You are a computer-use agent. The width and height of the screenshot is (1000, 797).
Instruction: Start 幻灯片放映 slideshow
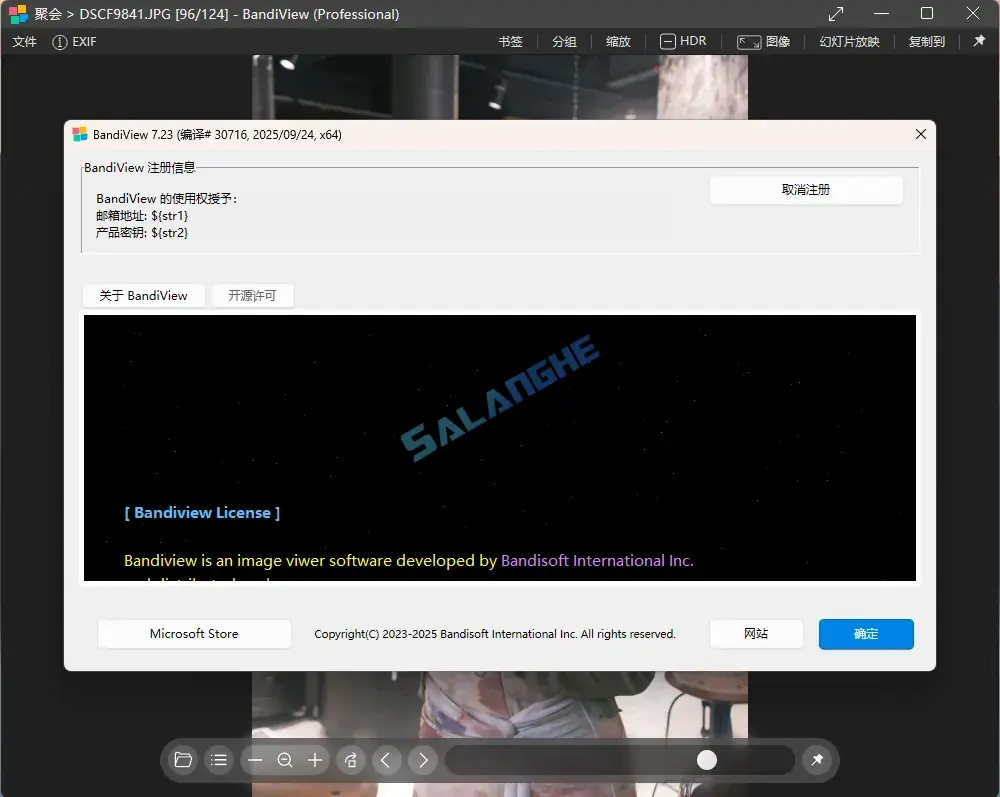849,42
